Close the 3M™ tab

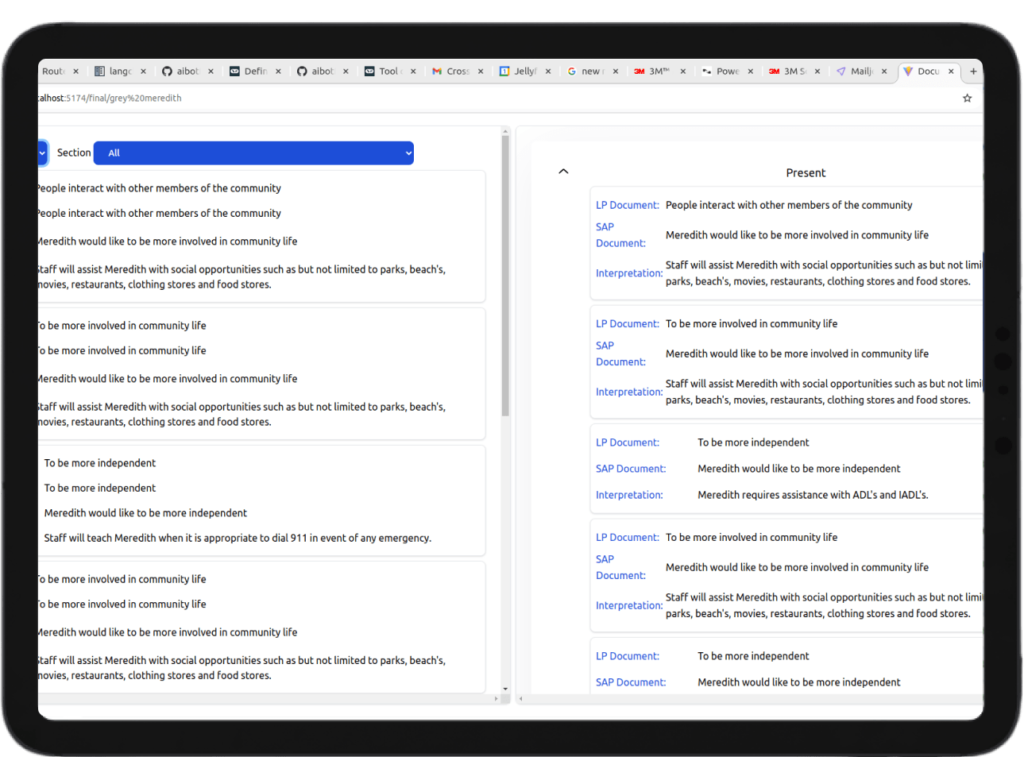click(x=683, y=71)
